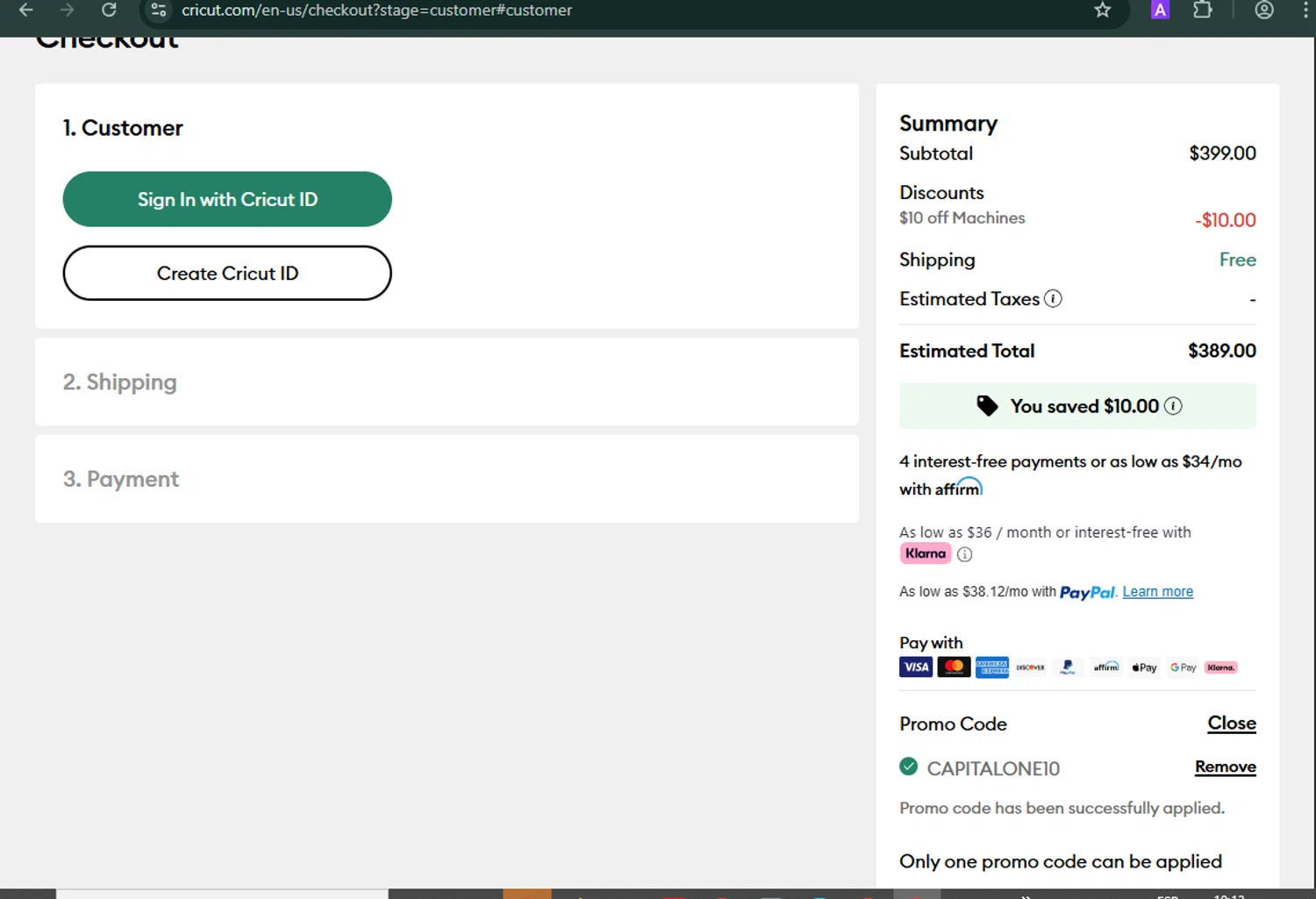The image size is (1316, 899).
Task: Open site information icon in address bar
Action: click(159, 10)
